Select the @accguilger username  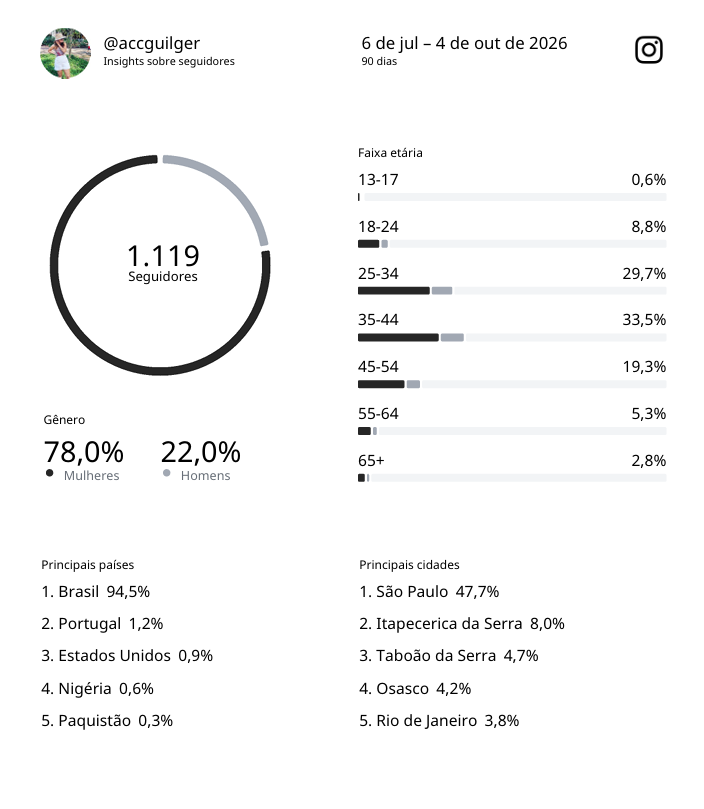(152, 44)
